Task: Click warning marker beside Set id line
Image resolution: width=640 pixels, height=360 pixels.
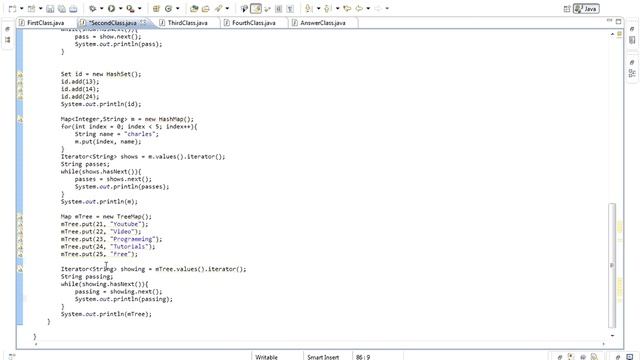Action: pos(20,74)
